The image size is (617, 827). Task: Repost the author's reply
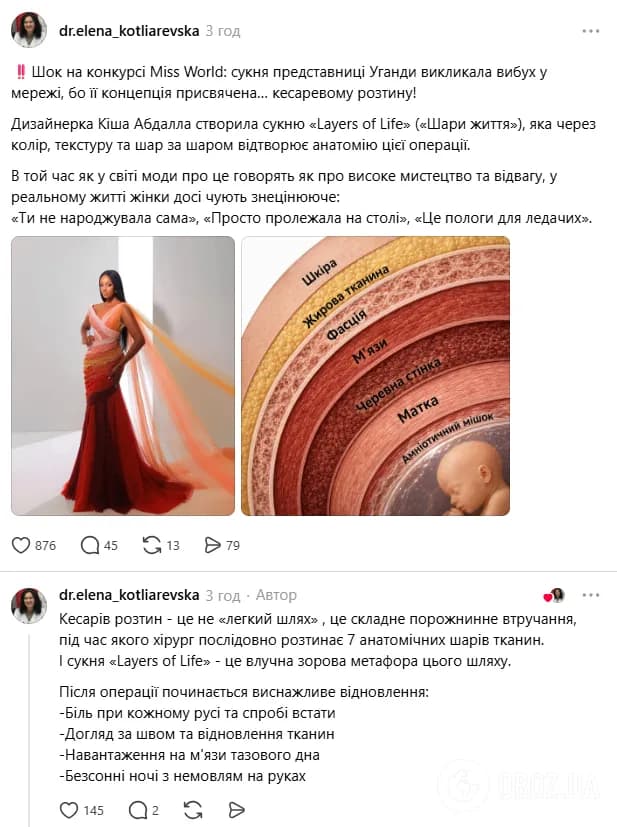(193, 810)
